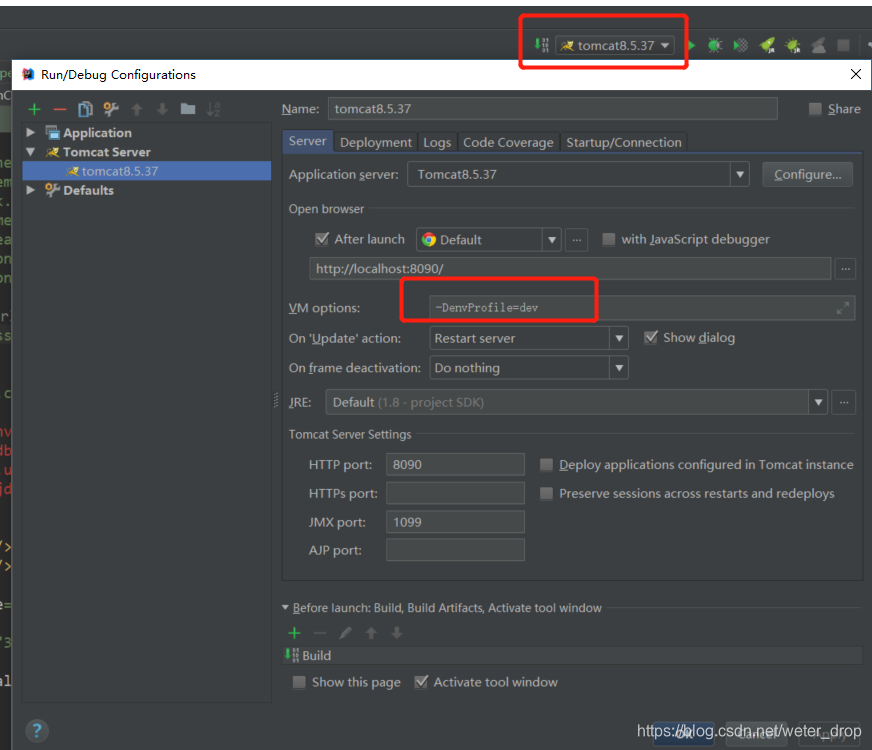This screenshot has height=750, width=872.
Task: Open the JRE dropdown
Action: pos(818,402)
